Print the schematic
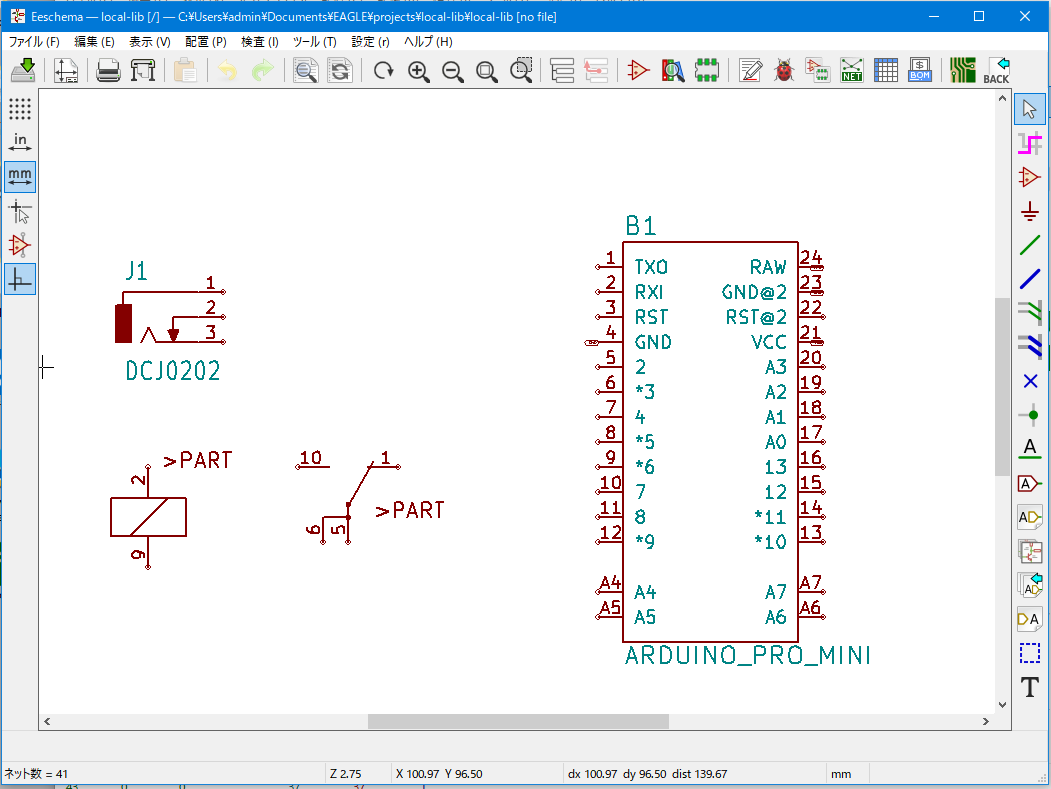 (108, 70)
